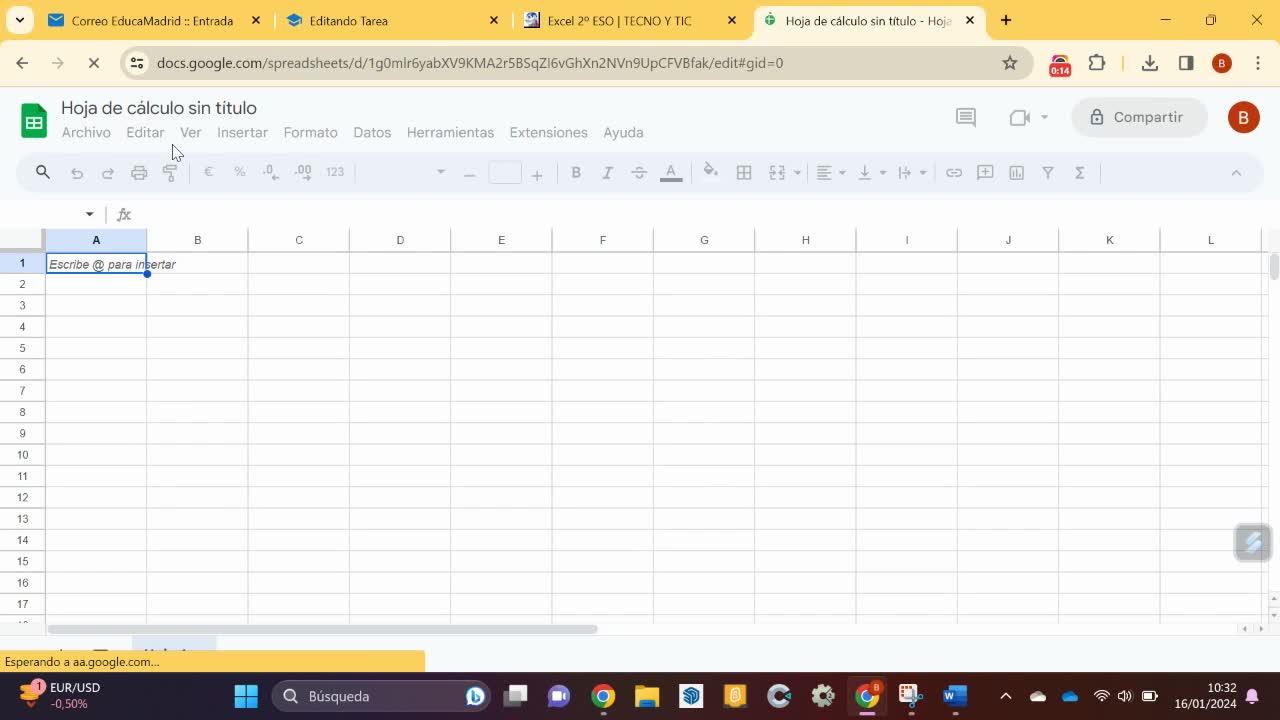Pick text color with underlined A

click(x=671, y=173)
